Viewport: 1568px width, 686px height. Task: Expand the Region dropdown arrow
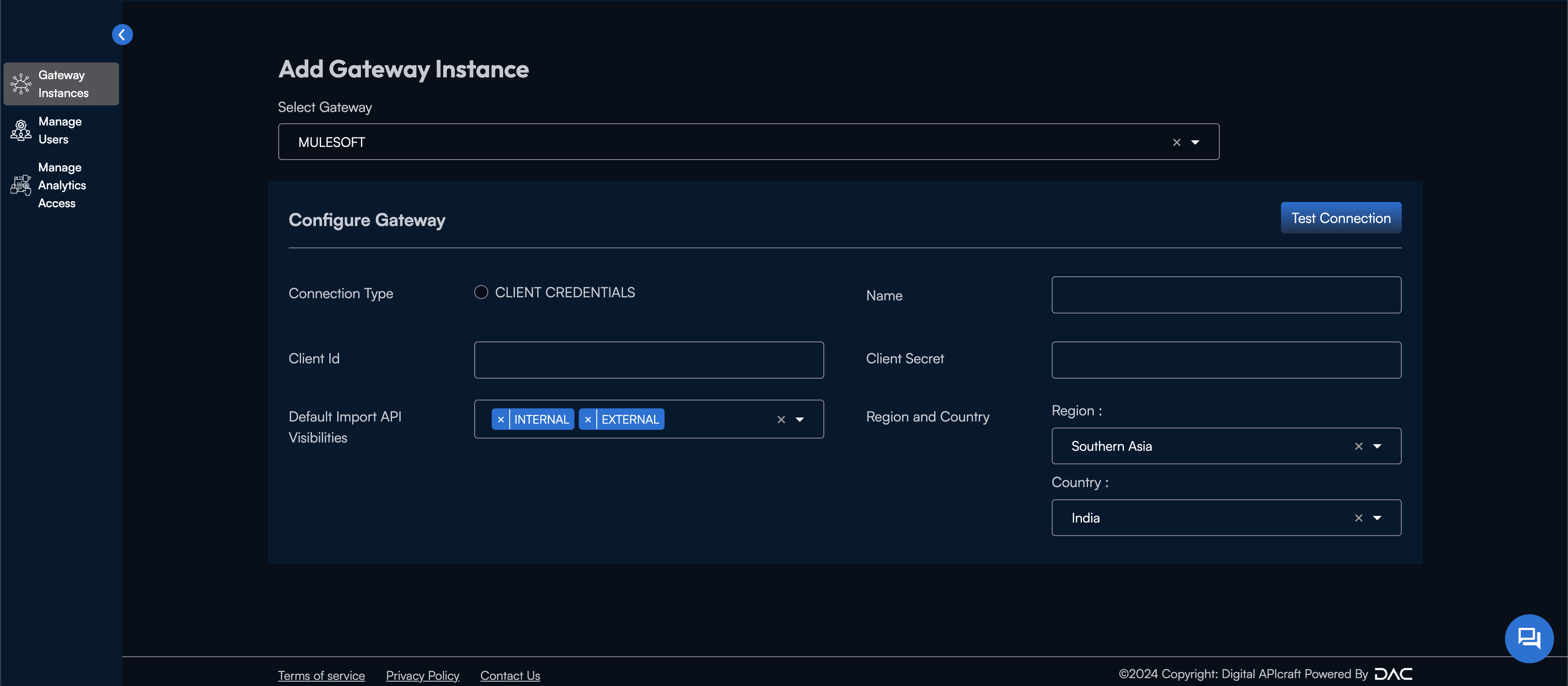pyautogui.click(x=1377, y=446)
